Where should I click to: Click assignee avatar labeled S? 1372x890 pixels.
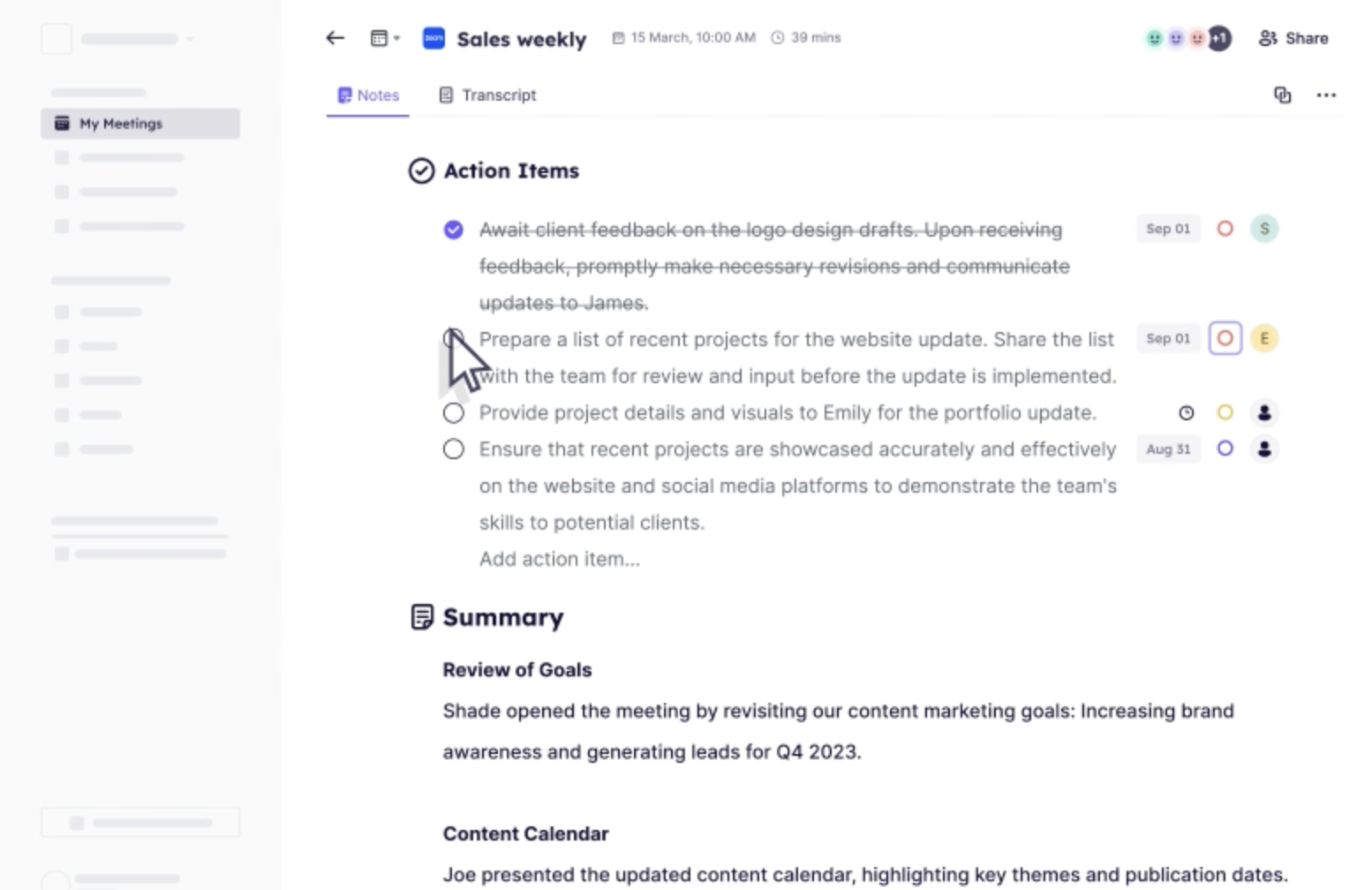coord(1264,229)
